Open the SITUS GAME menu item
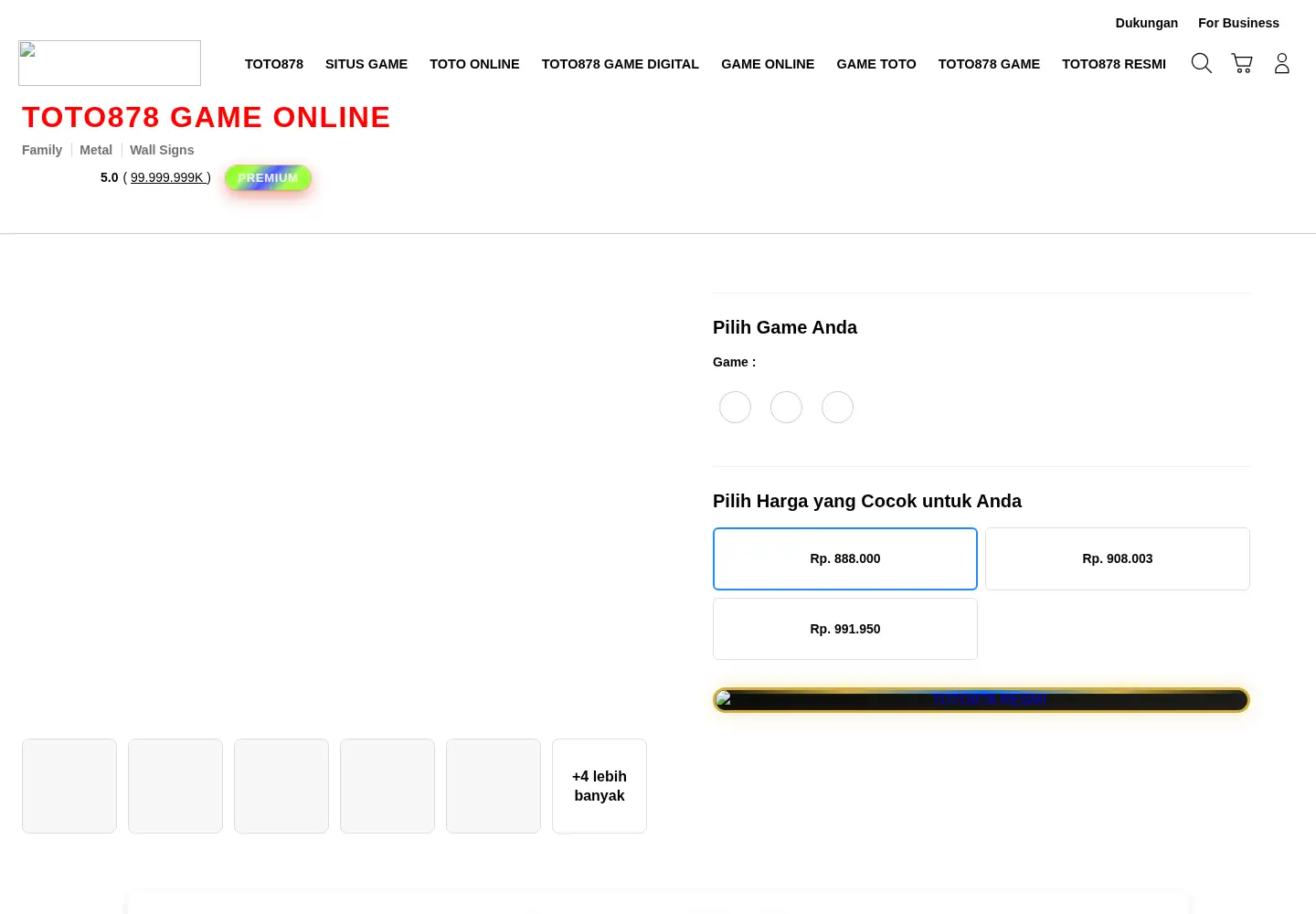This screenshot has width=1316, height=914. 366,64
